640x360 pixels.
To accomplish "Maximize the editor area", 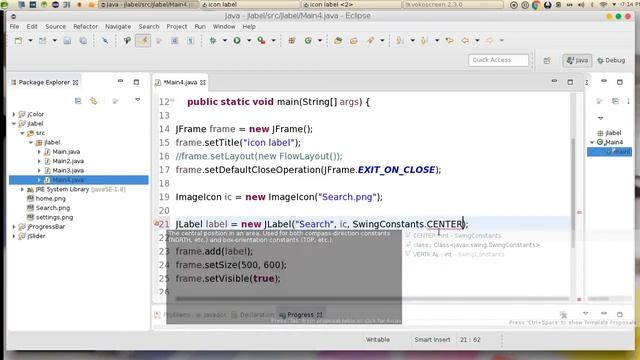I will [570, 82].
